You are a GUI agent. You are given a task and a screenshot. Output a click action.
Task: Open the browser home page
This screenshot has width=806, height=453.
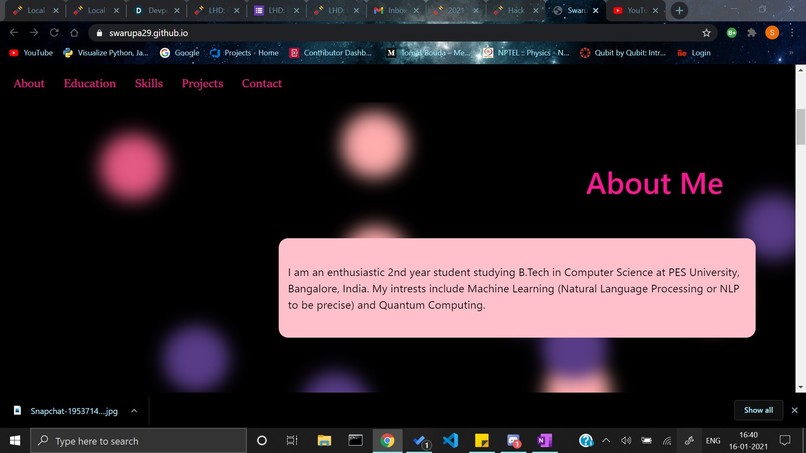[74, 32]
